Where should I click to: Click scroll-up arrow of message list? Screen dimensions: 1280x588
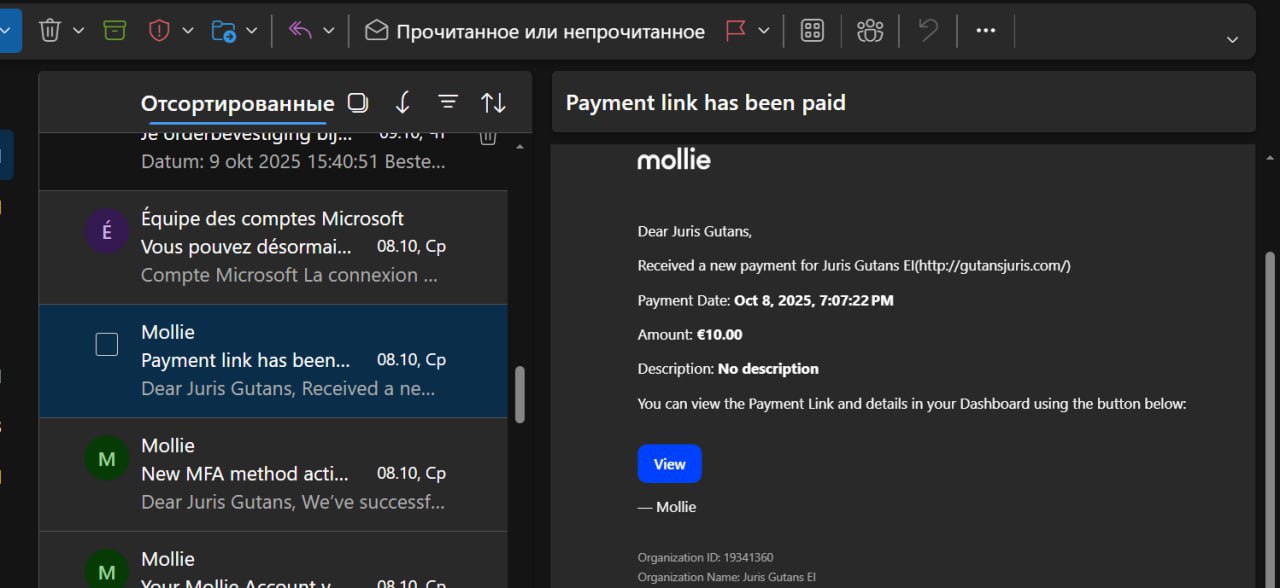coord(519,148)
